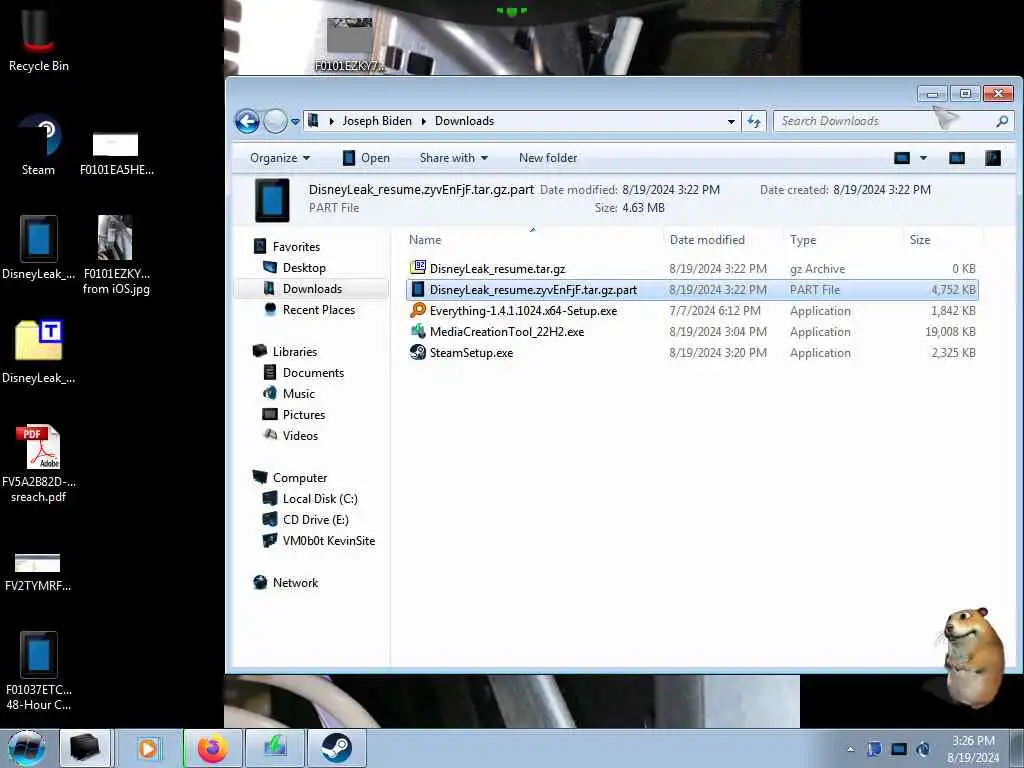The image size is (1024, 768).
Task: Open the Recycle Bin desktop icon
Action: (x=38, y=39)
